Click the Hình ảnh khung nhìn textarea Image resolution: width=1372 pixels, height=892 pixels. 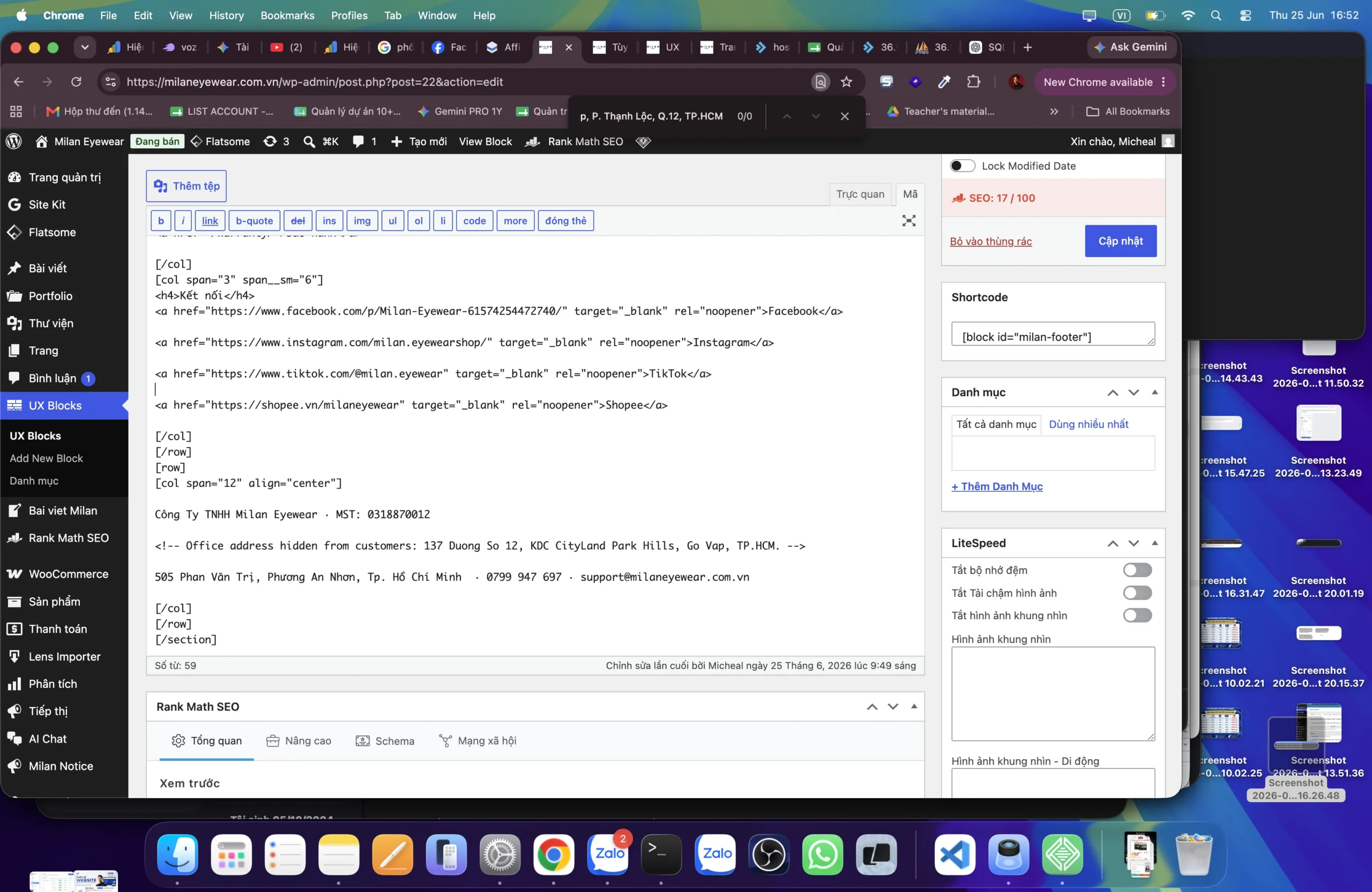point(1053,694)
